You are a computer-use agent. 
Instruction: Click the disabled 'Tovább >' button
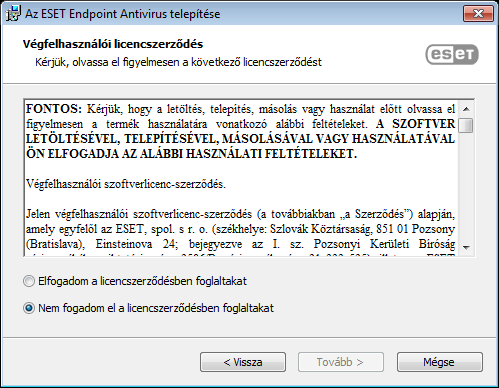pyautogui.click(x=341, y=362)
